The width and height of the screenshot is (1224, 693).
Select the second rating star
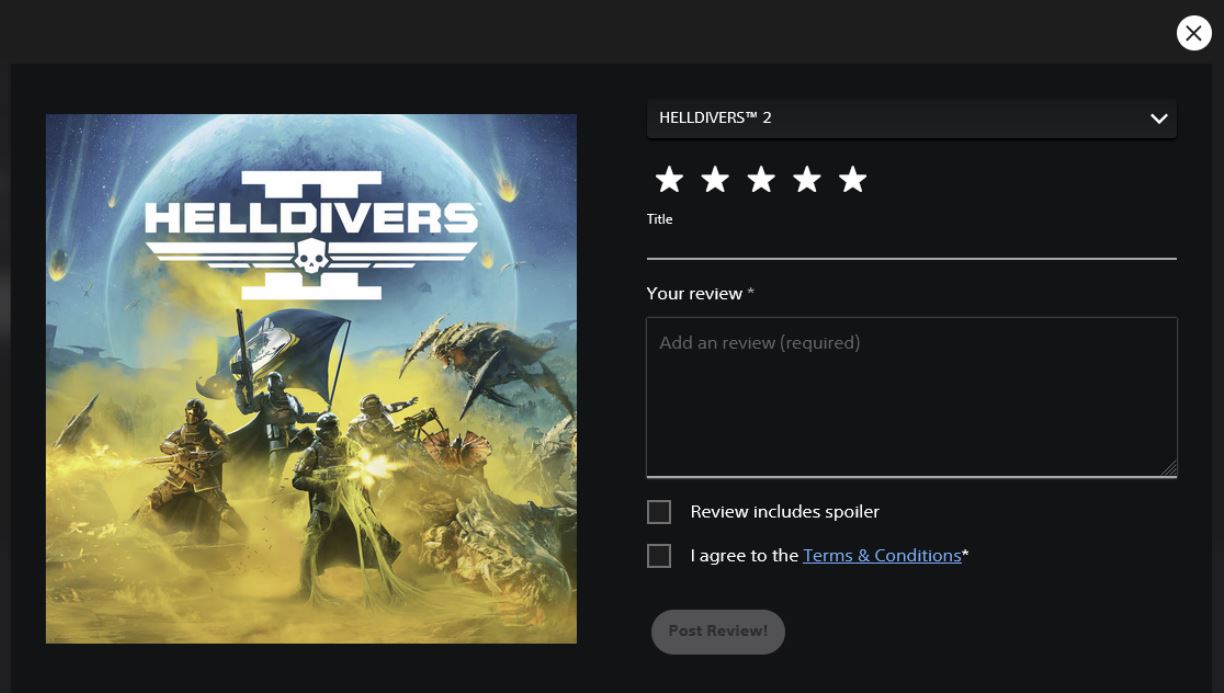coord(715,180)
